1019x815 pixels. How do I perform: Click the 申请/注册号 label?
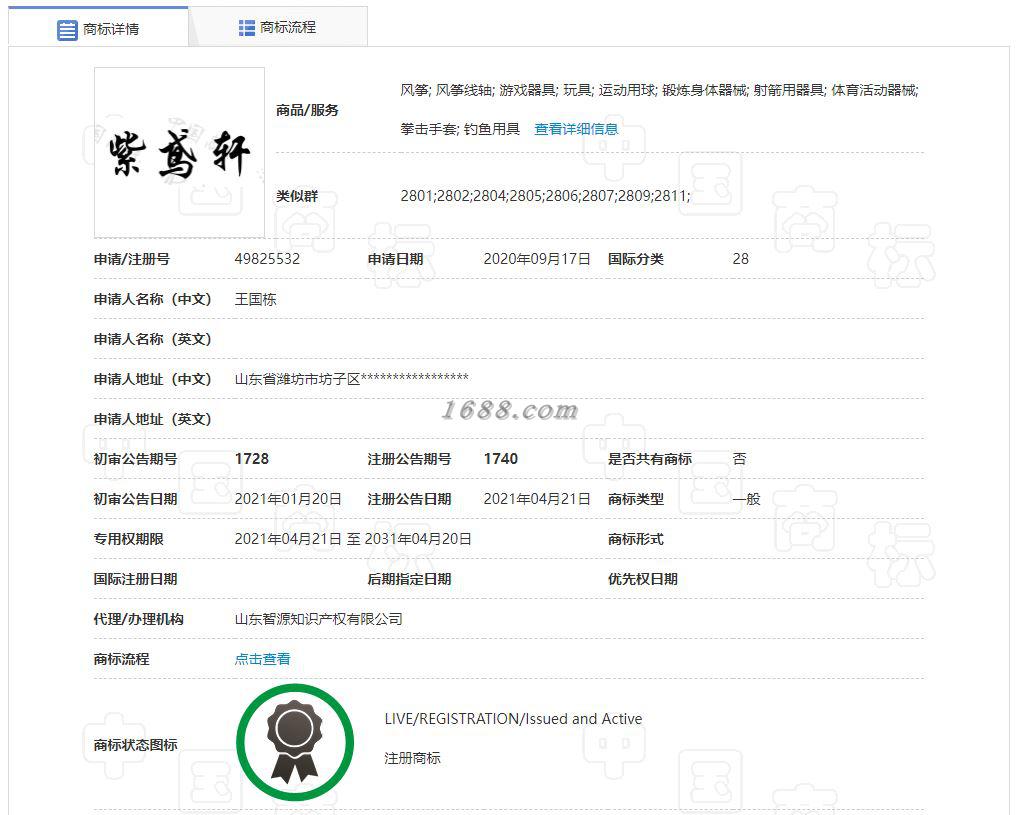point(132,259)
